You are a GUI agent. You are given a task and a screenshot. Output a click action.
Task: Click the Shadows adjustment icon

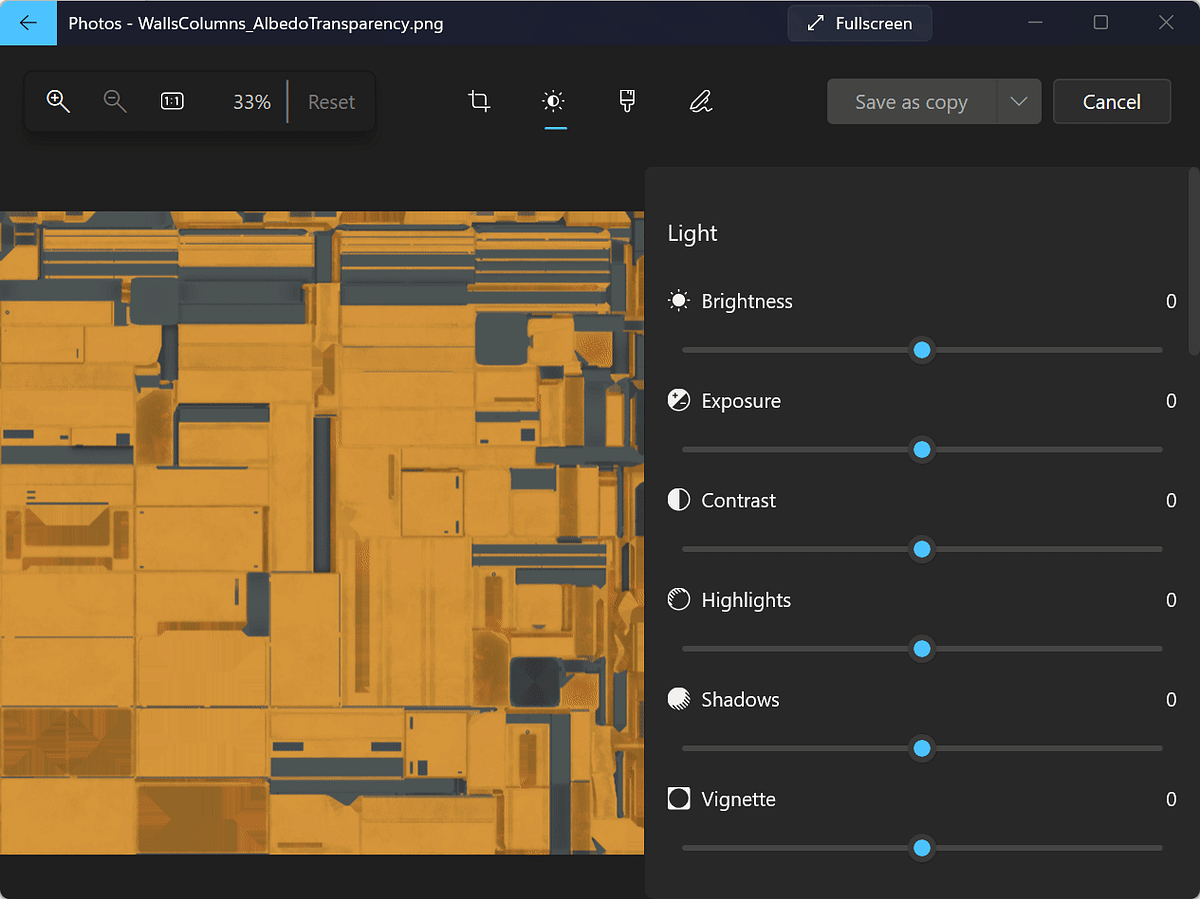pyautogui.click(x=678, y=699)
